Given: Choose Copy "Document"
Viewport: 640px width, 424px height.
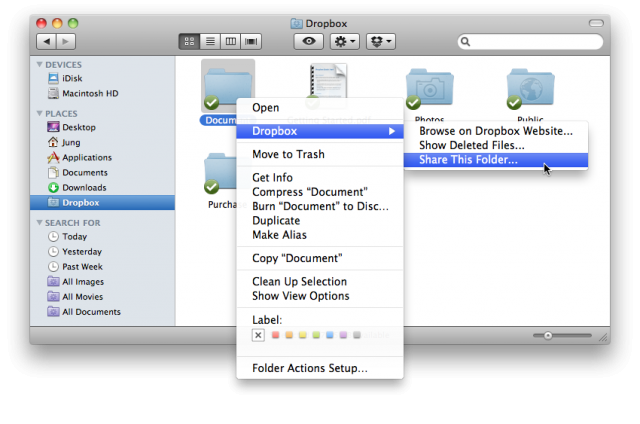Looking at the screenshot, I should [x=320, y=258].
